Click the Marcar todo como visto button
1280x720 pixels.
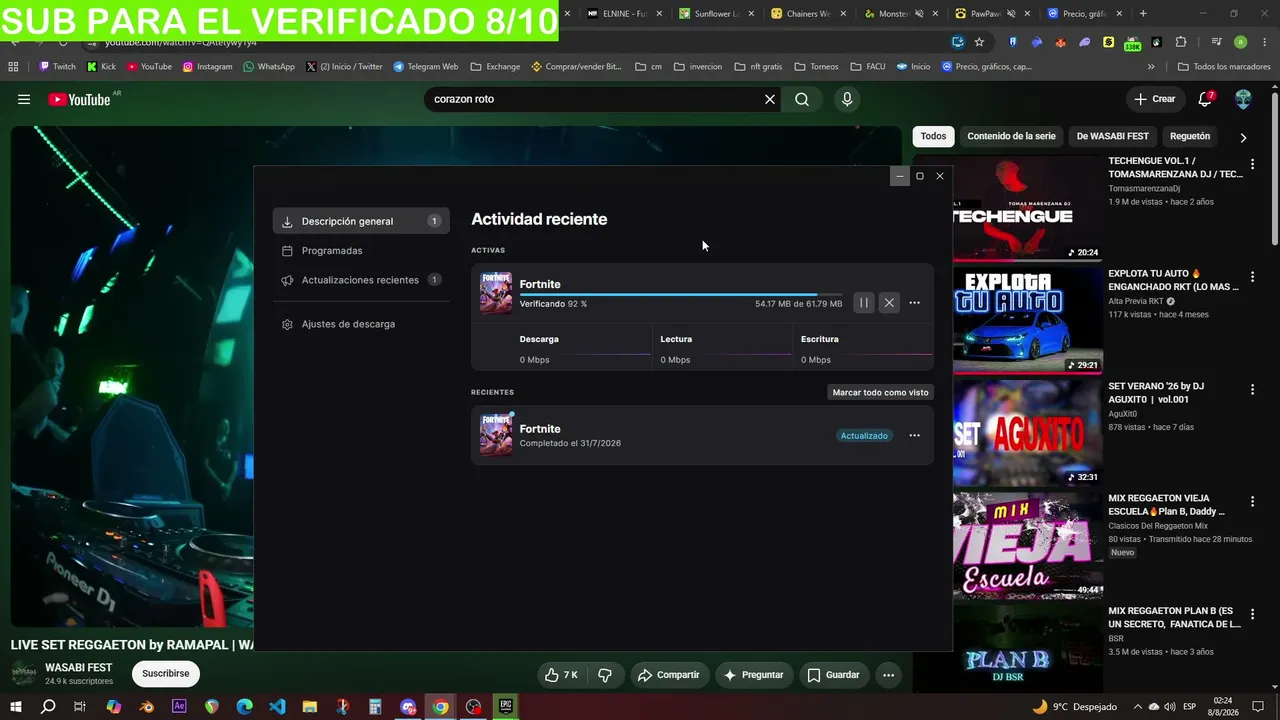pos(881,392)
